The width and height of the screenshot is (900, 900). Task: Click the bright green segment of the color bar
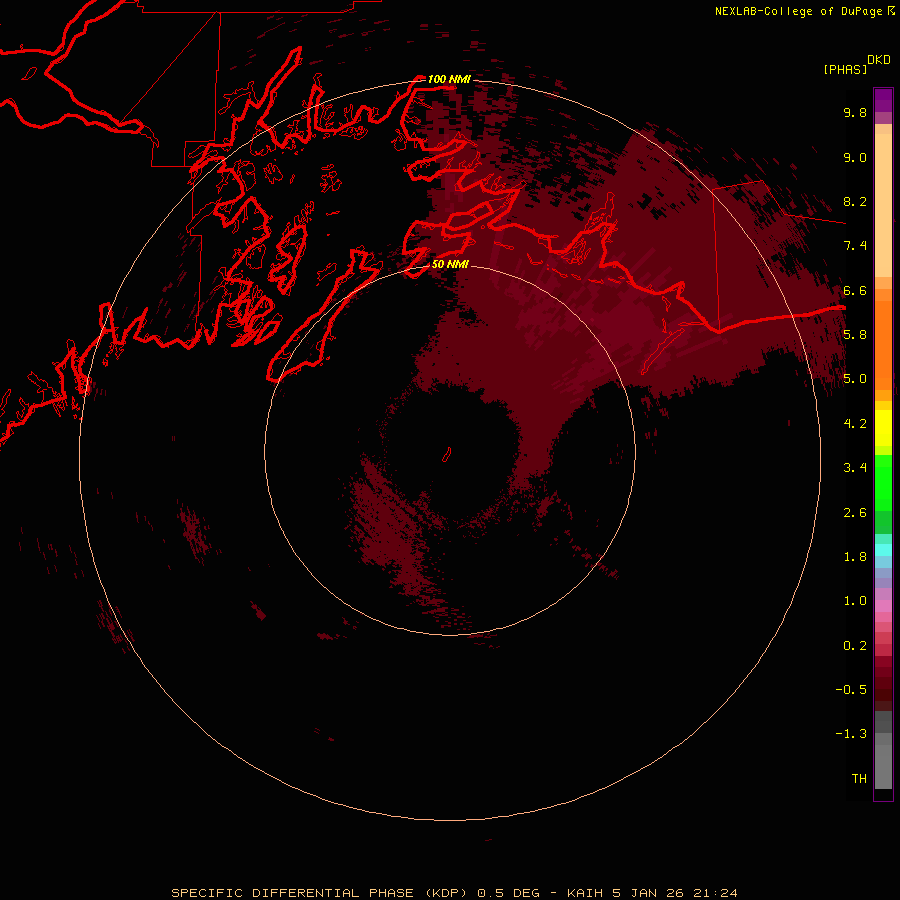point(883,483)
